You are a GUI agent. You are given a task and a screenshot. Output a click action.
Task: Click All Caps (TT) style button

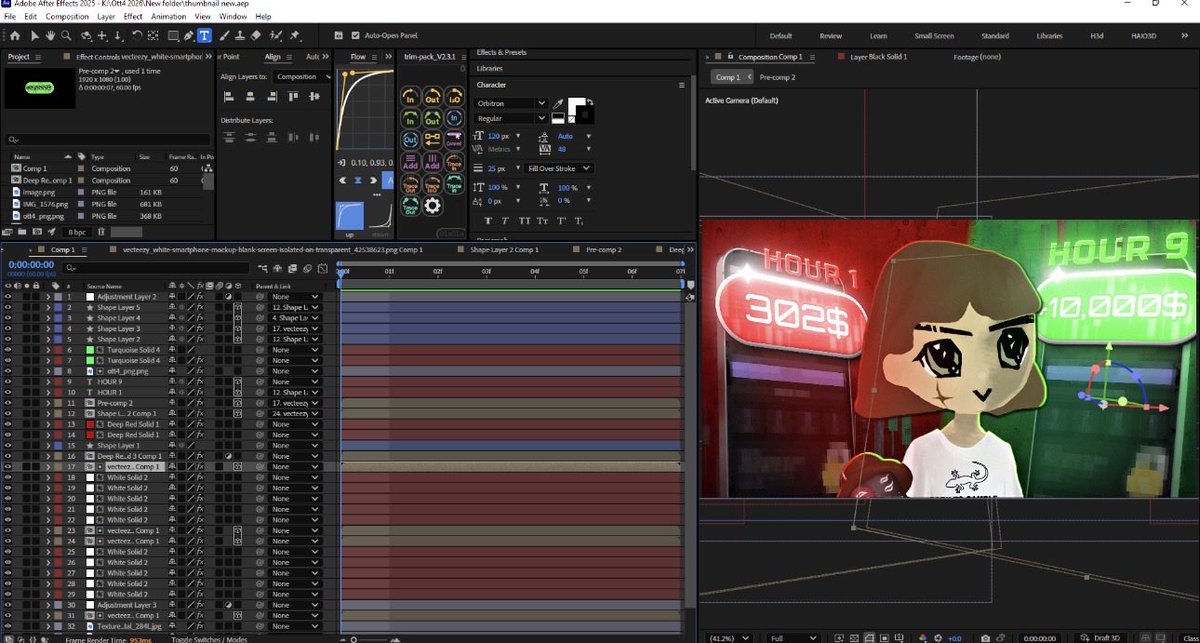[523, 220]
